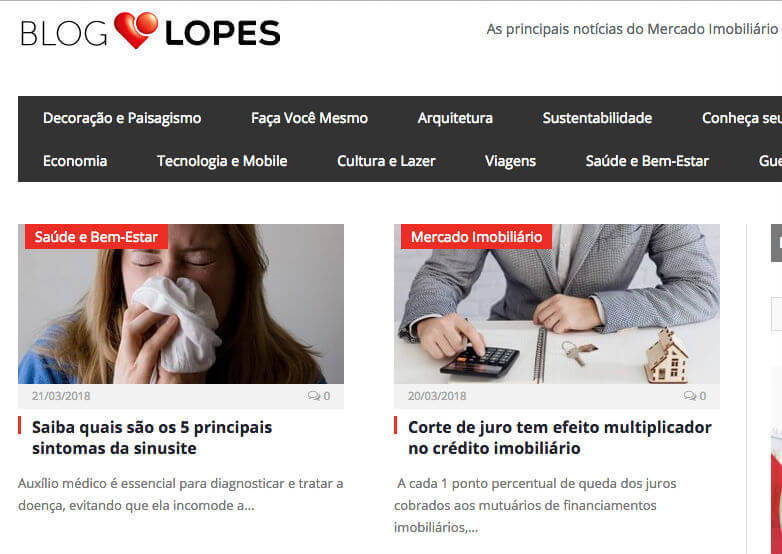Go to Faça Você Mesmo section
Image resolution: width=782 pixels, height=554 pixels.
(x=309, y=118)
